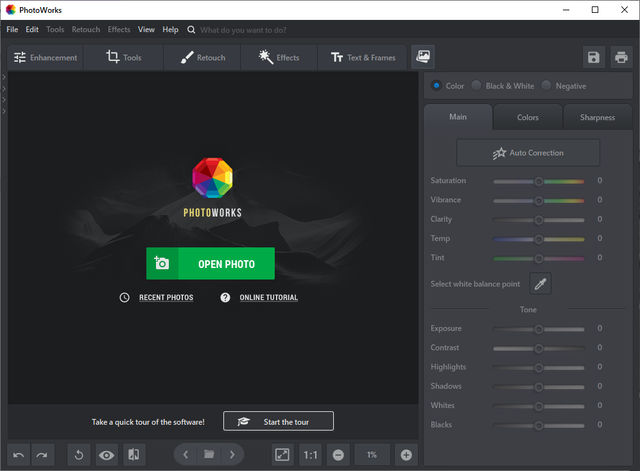The height and width of the screenshot is (471, 640).
Task: Select the Black & White radio option
Action: click(x=477, y=86)
